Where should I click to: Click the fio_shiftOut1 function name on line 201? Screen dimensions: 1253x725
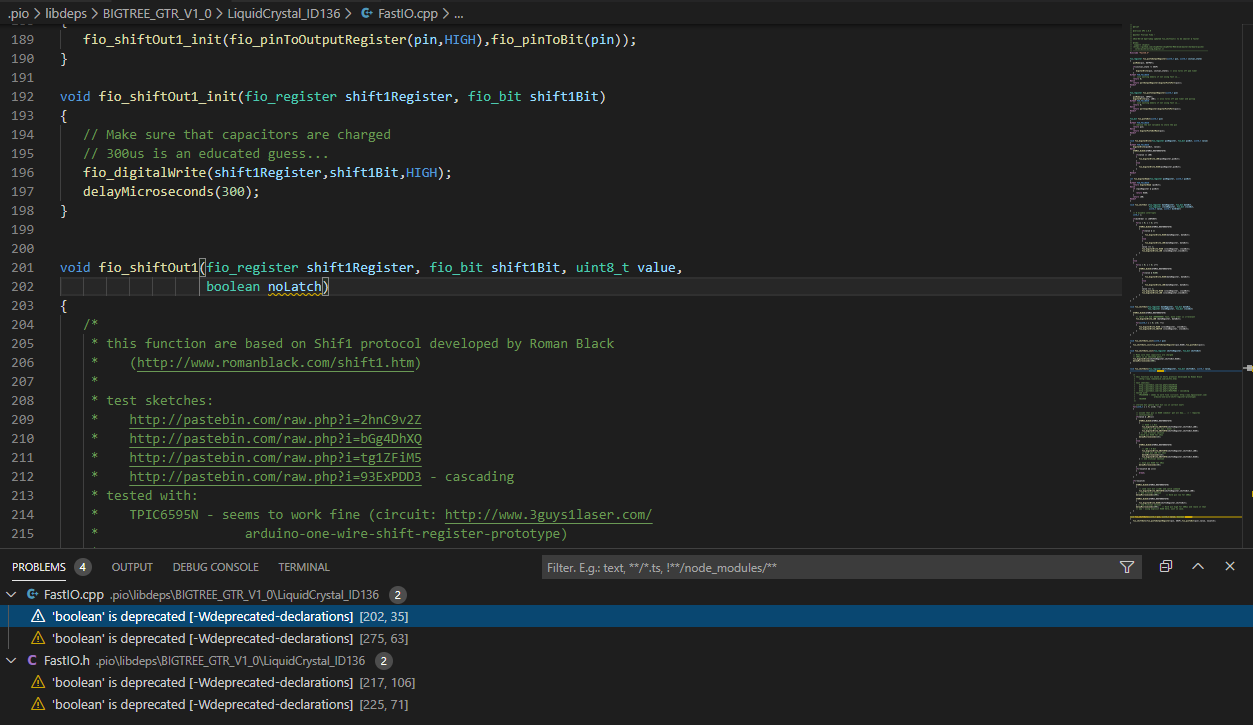point(148,267)
